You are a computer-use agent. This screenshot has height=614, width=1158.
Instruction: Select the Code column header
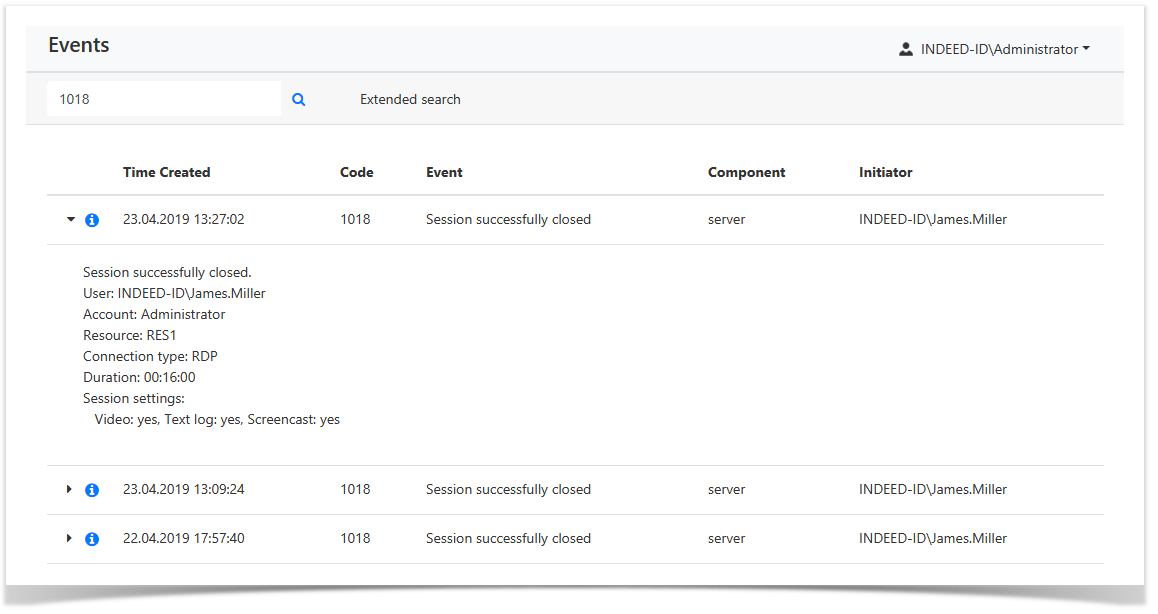[x=356, y=173]
